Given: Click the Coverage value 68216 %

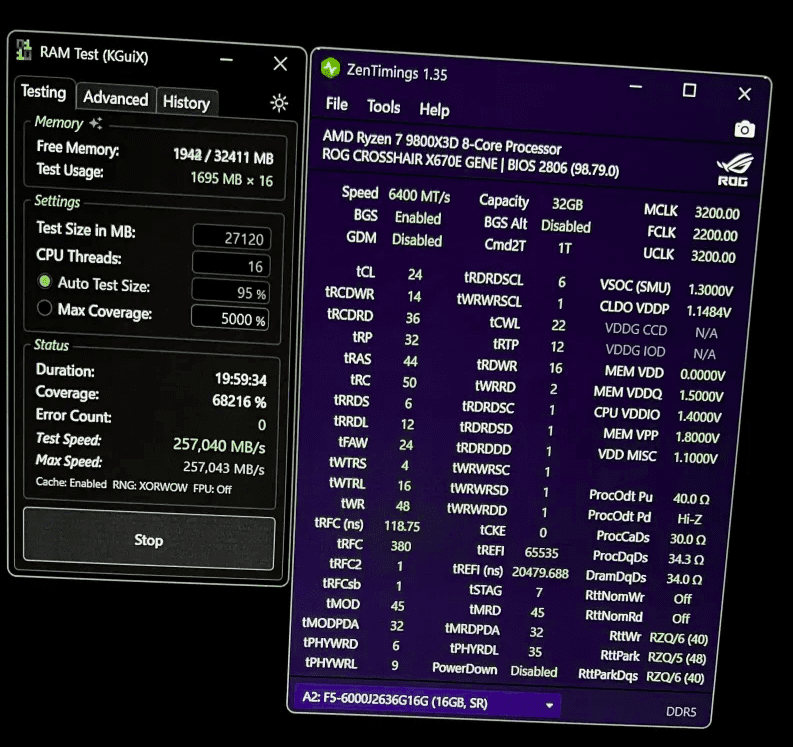Looking at the screenshot, I should pos(239,401).
